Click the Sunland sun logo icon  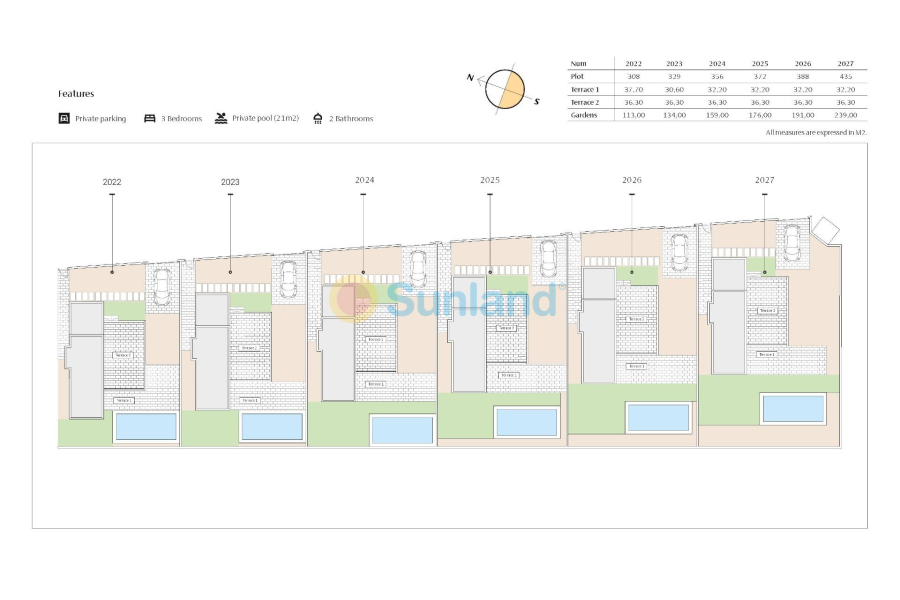click(x=352, y=300)
